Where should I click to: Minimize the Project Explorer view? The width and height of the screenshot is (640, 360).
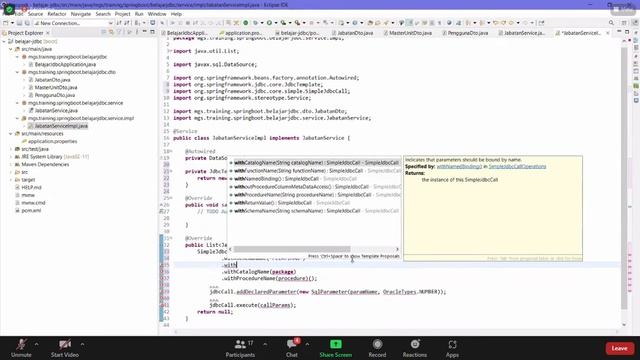144,32
